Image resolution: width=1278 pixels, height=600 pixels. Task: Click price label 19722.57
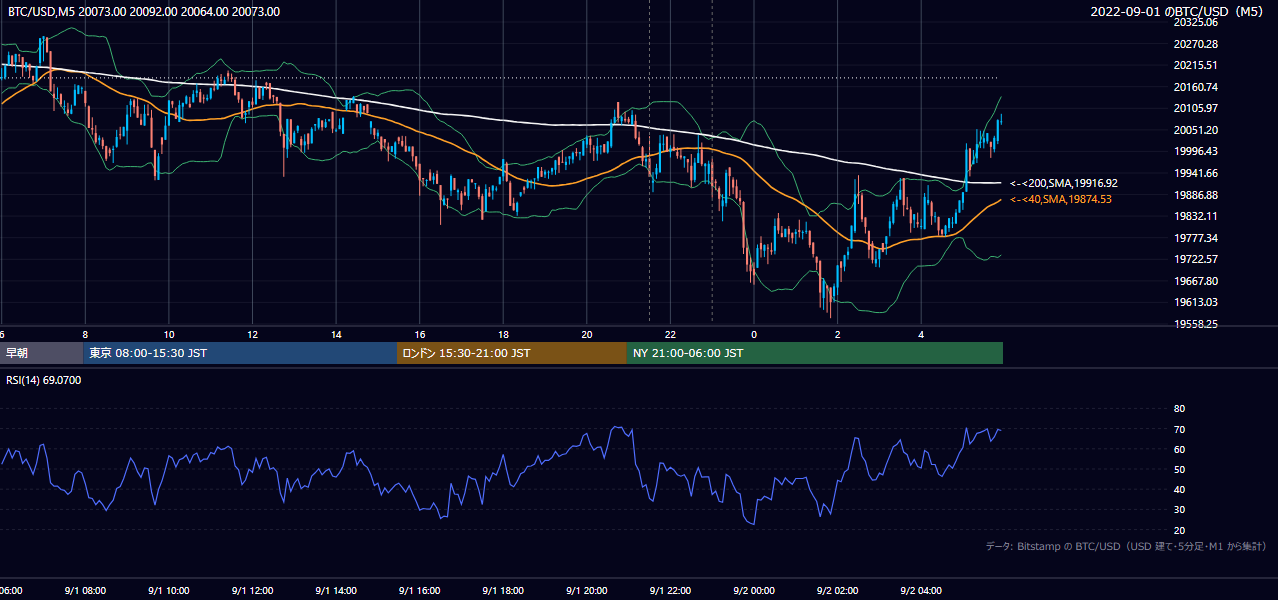tap(1196, 259)
